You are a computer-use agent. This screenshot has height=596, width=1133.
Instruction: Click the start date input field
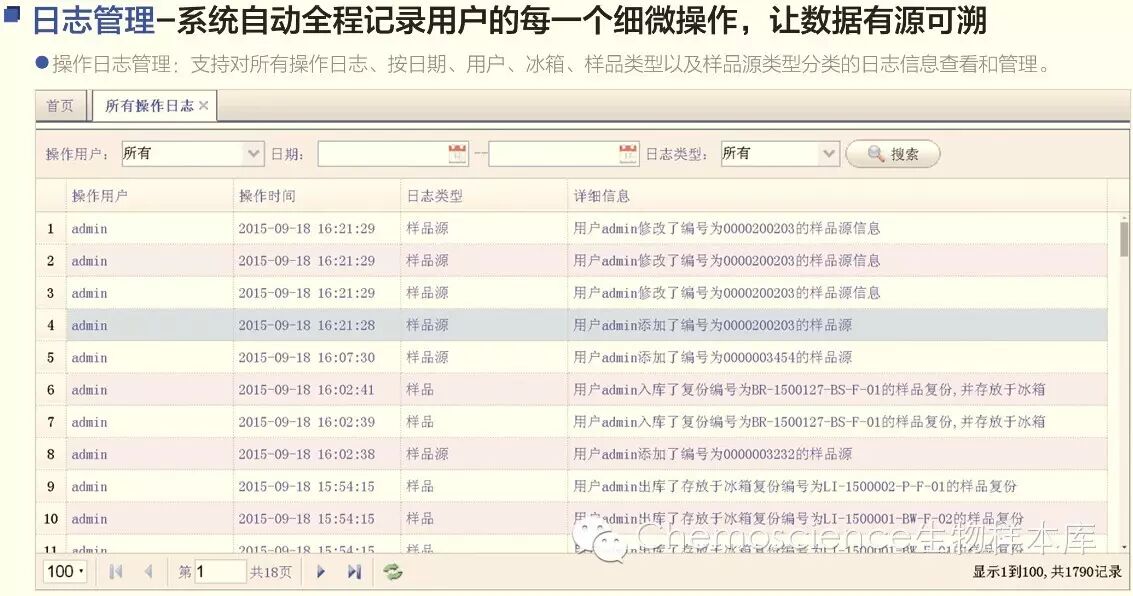(x=383, y=153)
